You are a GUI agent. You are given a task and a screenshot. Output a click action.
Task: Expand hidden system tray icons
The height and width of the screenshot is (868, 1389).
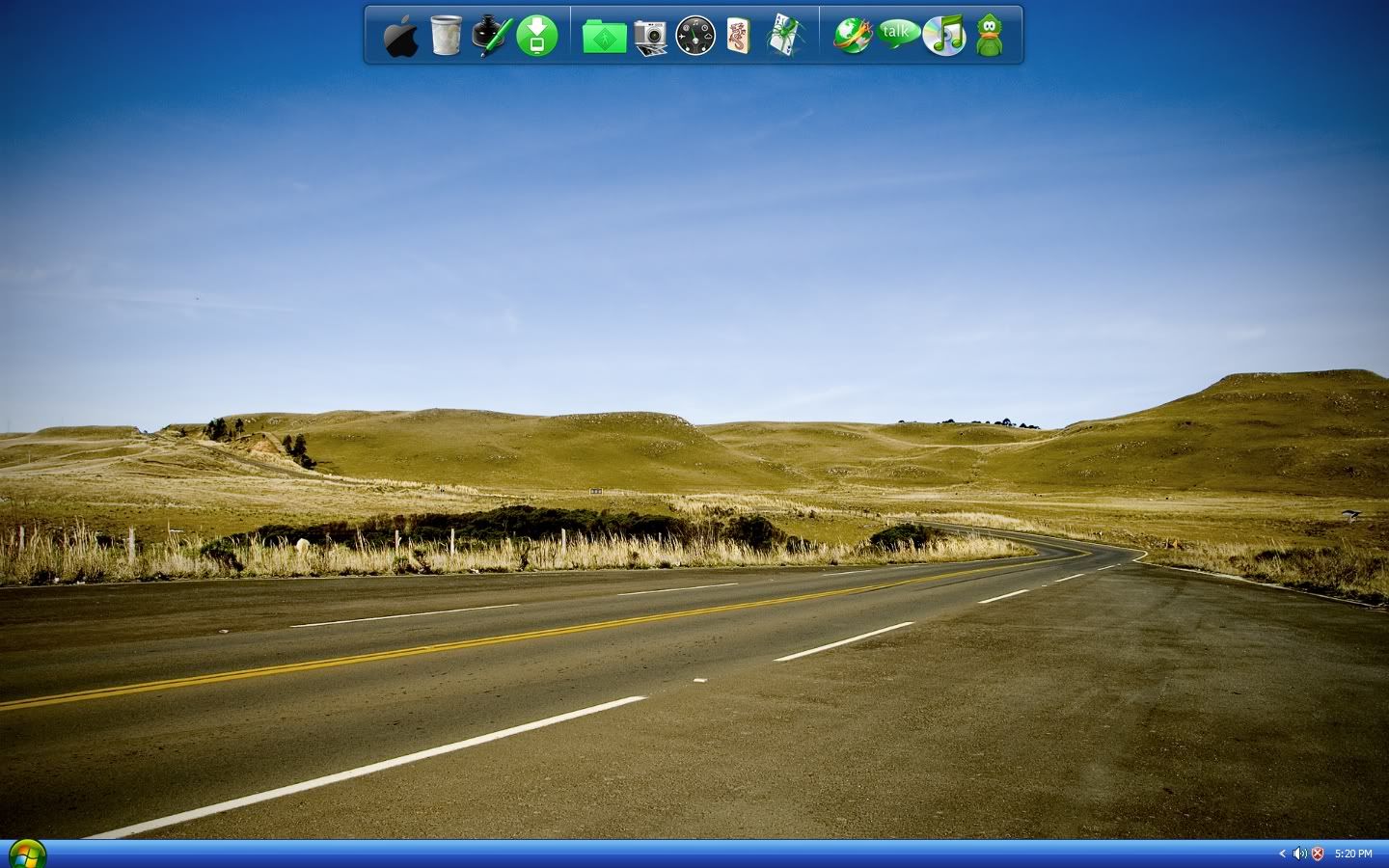tap(1282, 854)
